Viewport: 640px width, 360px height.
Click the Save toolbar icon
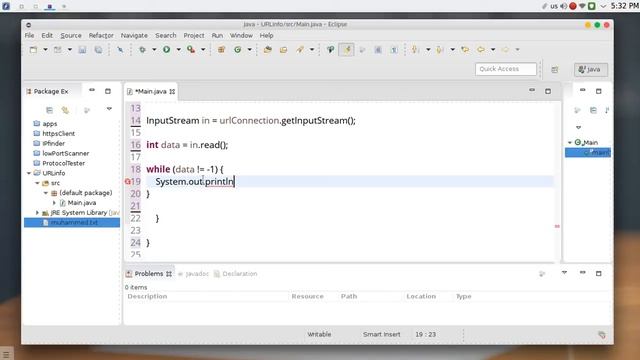click(x=82, y=50)
